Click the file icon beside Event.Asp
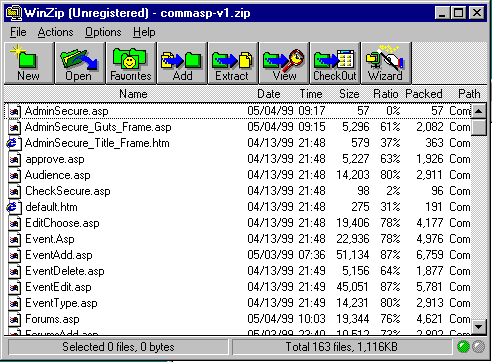 (14, 239)
